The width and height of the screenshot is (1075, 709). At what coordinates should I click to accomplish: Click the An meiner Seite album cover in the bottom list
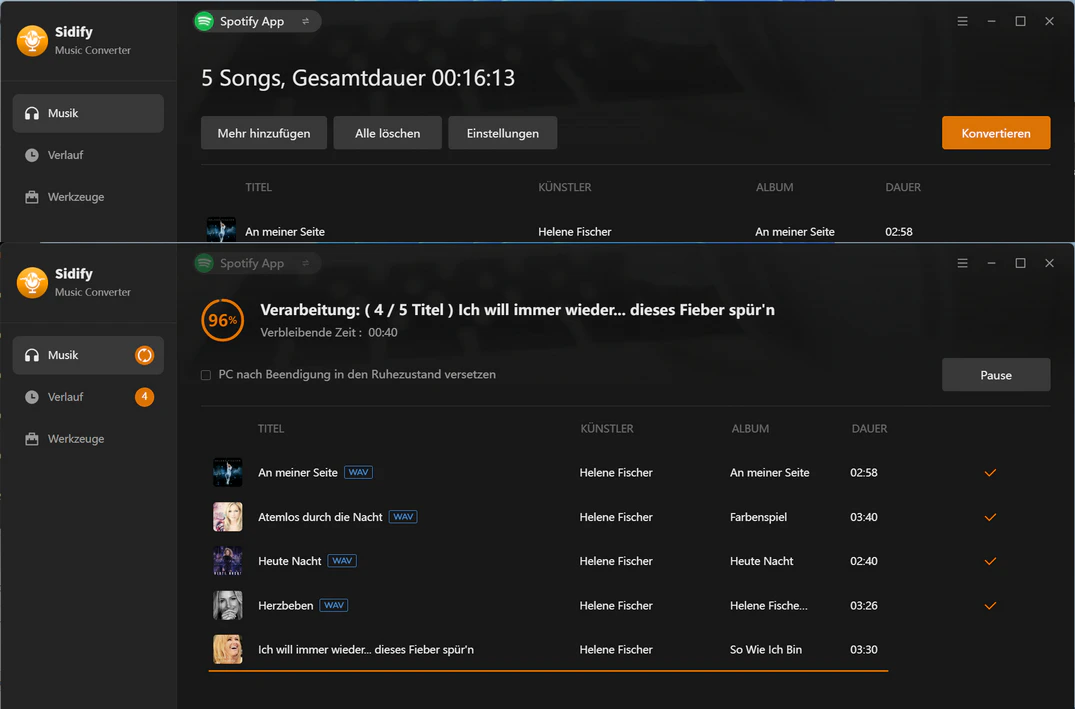pyautogui.click(x=228, y=472)
